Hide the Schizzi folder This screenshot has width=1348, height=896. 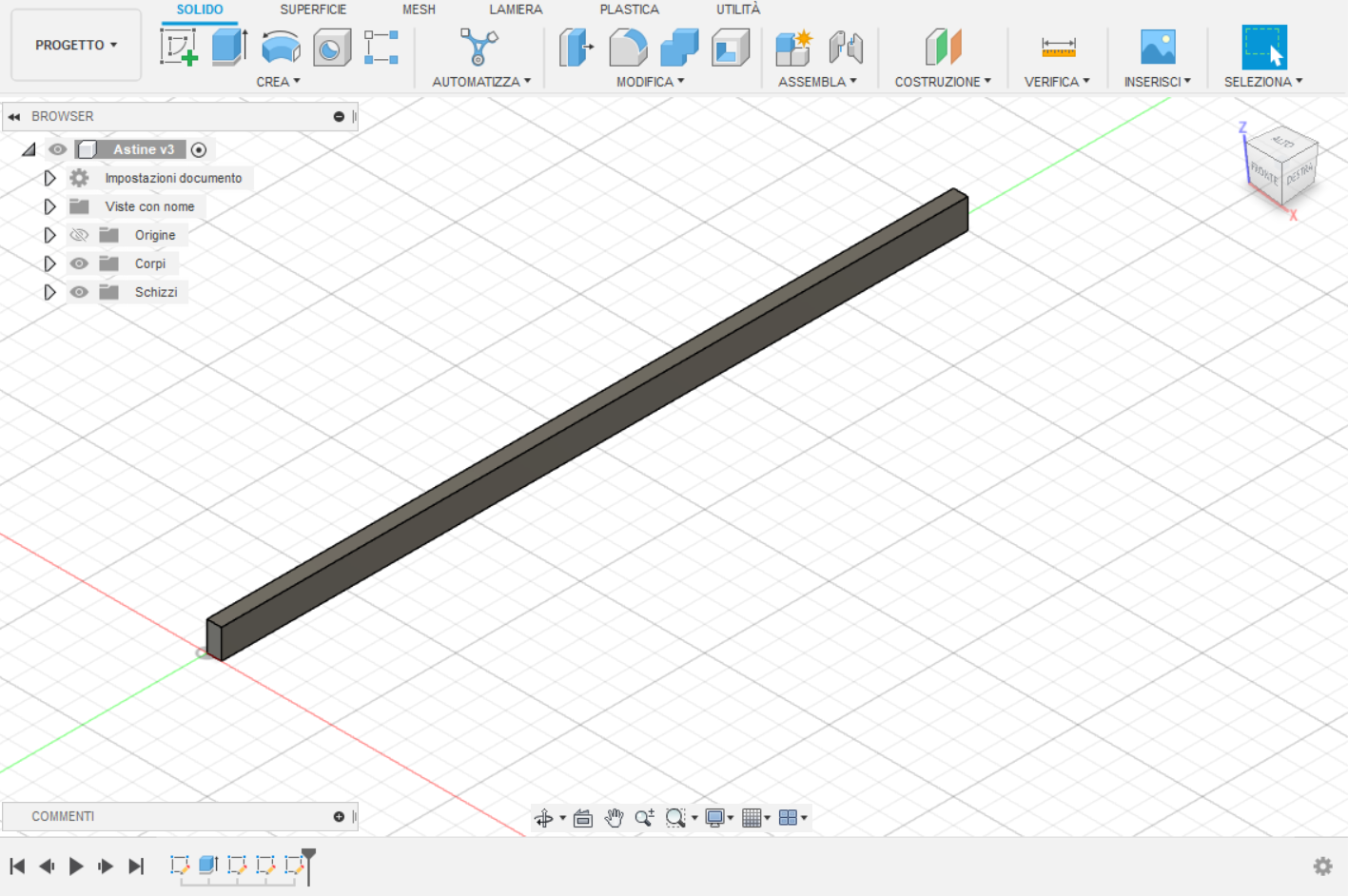pos(79,292)
